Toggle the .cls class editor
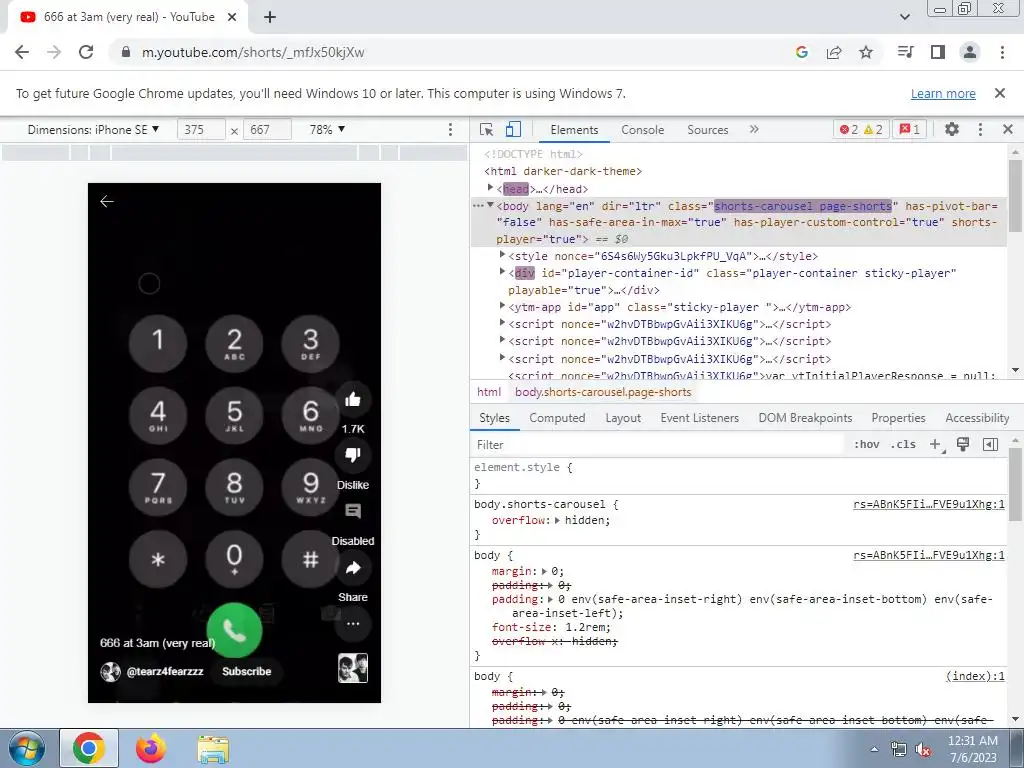The height and width of the screenshot is (768, 1024). 903,445
